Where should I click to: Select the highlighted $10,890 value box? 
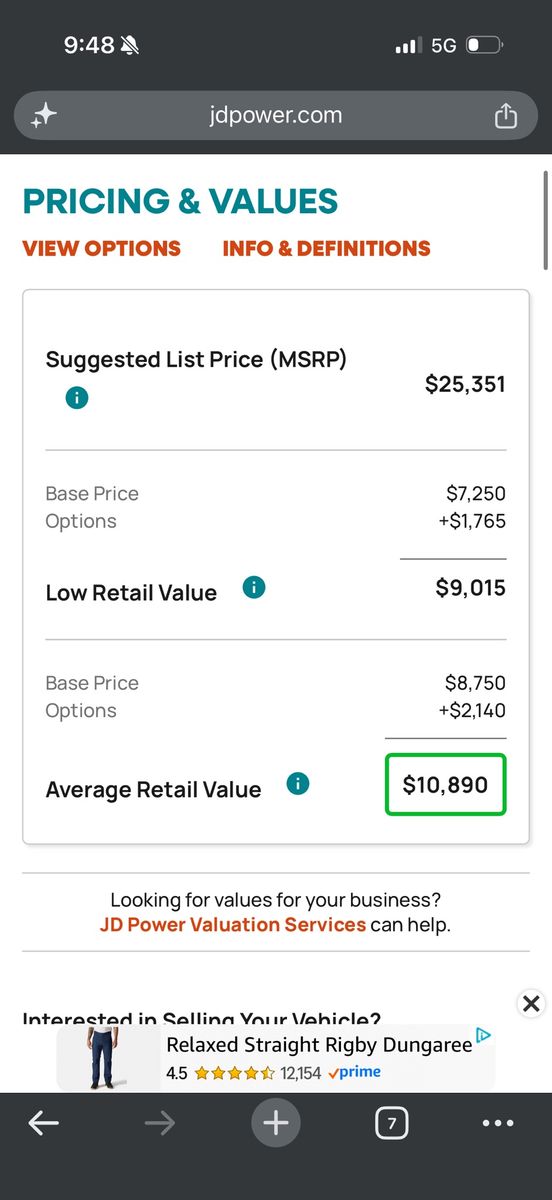(446, 785)
